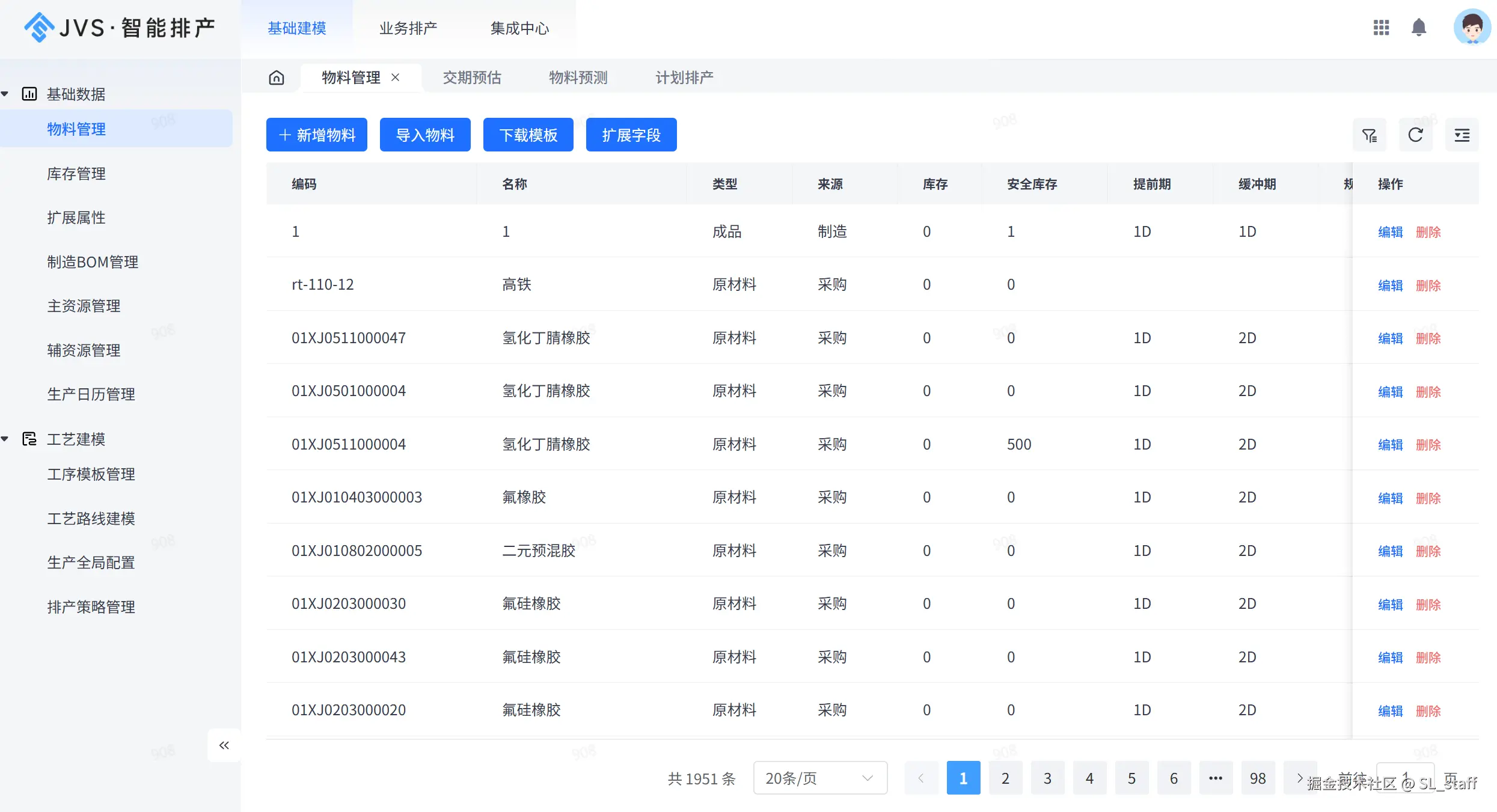Open 主资源管理 in sidebar
This screenshot has height=812, width=1497.
click(84, 306)
